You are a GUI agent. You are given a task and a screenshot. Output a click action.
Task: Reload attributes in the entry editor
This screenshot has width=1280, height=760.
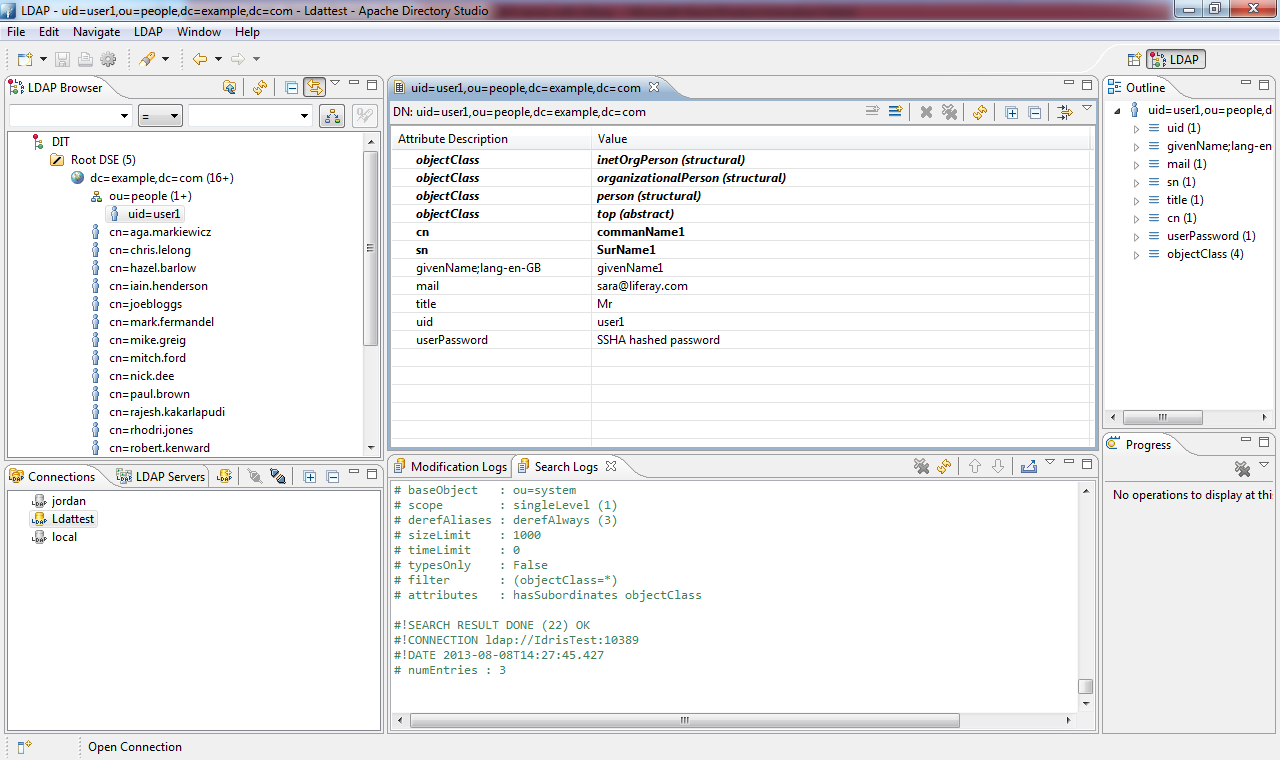coord(980,112)
